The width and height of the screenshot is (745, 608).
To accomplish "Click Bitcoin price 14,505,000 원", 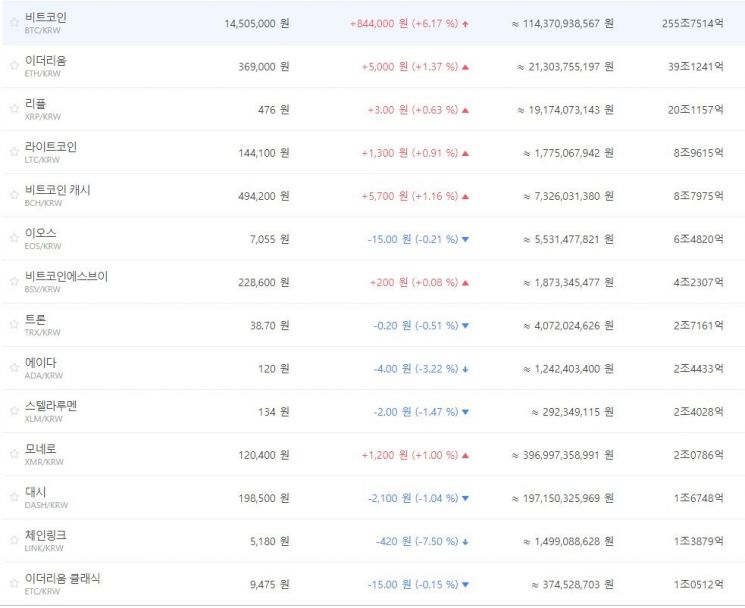I will pos(257,24).
